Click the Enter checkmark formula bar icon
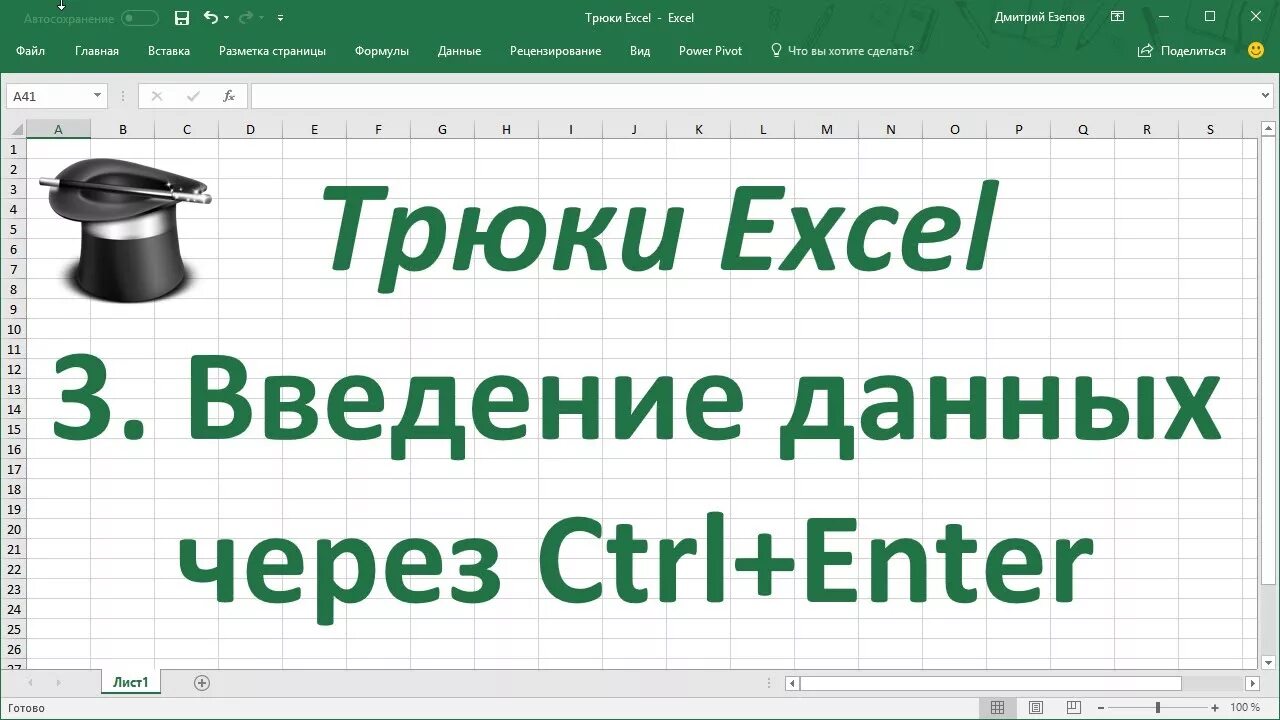The image size is (1280, 720). (x=193, y=96)
